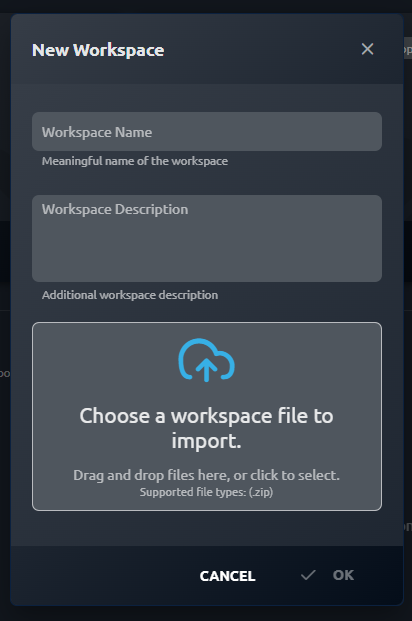Open the workspace file import drop zone
This screenshot has height=621, width=412.
pyautogui.click(x=207, y=416)
